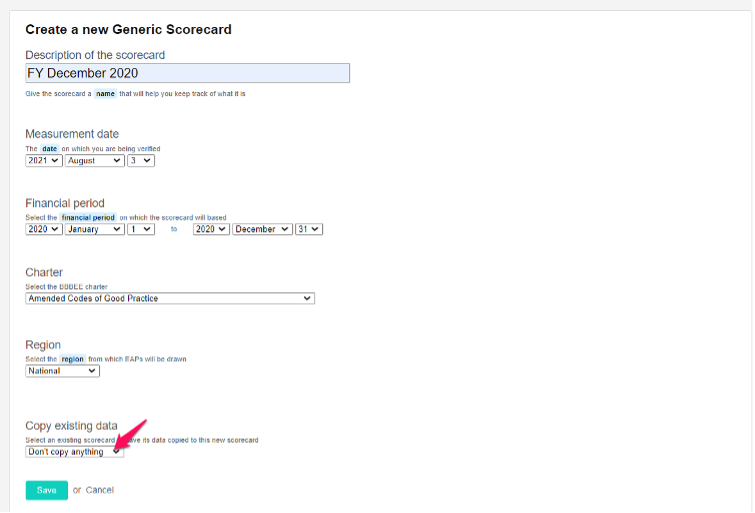This screenshot has width=755, height=513.
Task: Open the Measurement date day dropdown showing 3
Action: (x=141, y=160)
